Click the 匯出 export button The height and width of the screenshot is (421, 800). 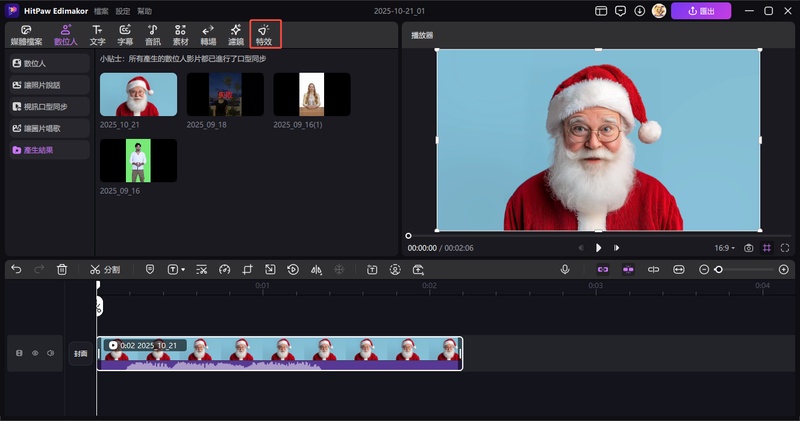[x=700, y=11]
